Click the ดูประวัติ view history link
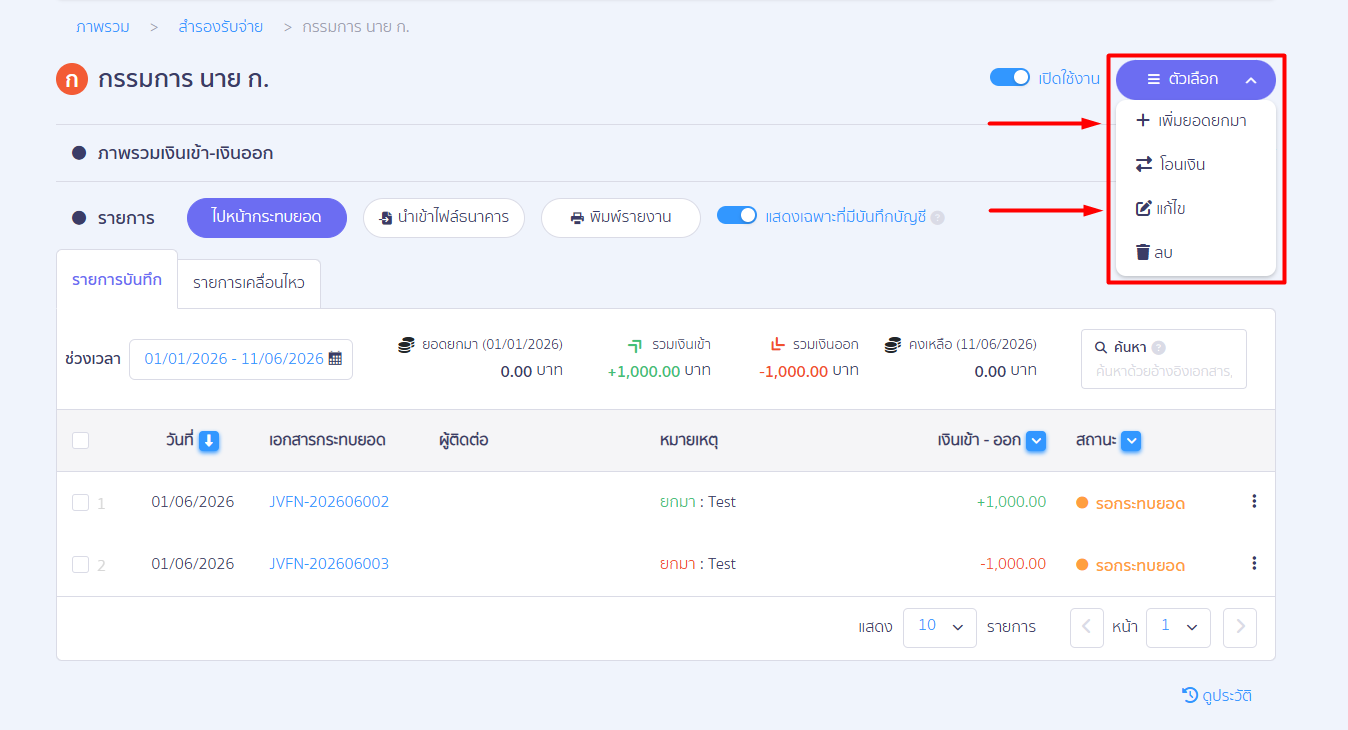Viewport: 1348px width, 730px height. [1217, 695]
